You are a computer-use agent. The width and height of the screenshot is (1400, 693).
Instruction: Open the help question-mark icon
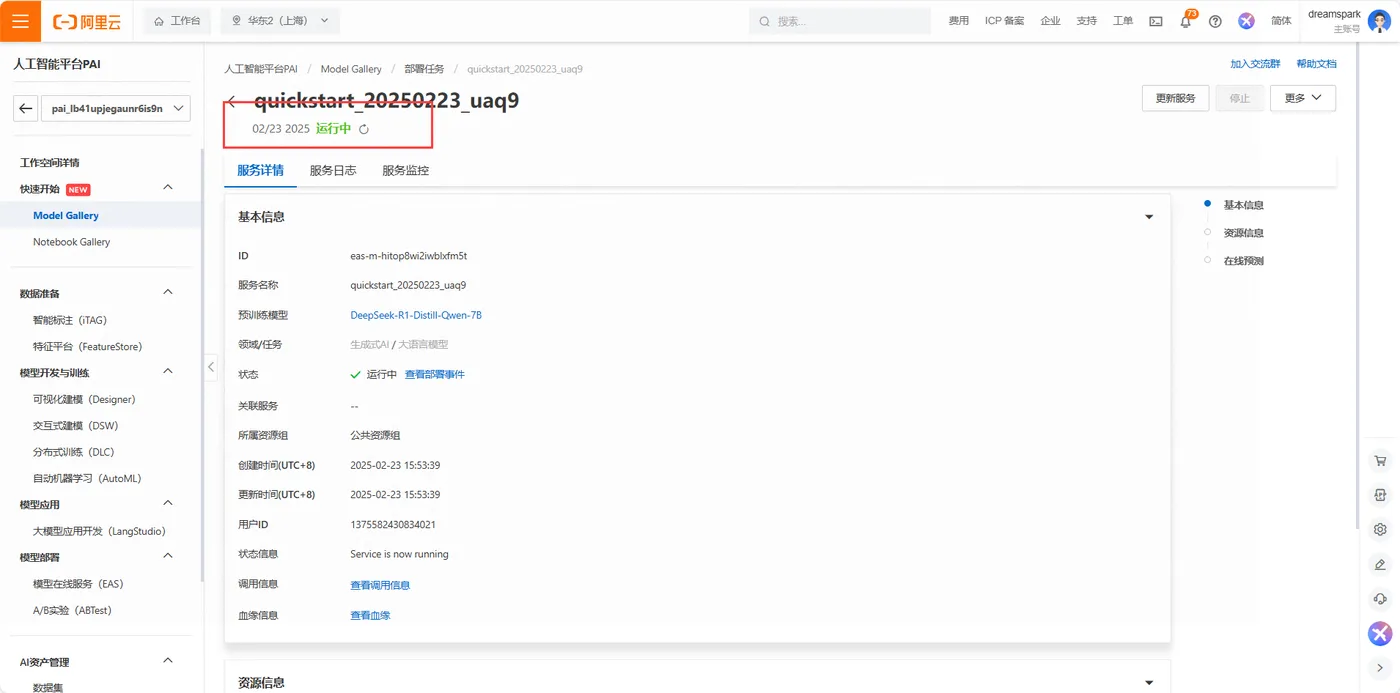tap(1215, 21)
